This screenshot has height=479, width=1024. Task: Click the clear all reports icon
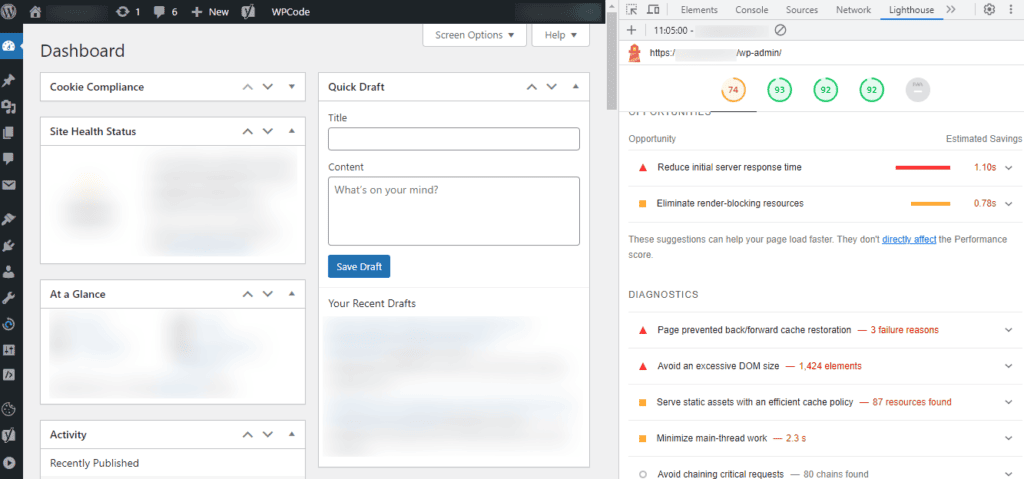click(780, 30)
